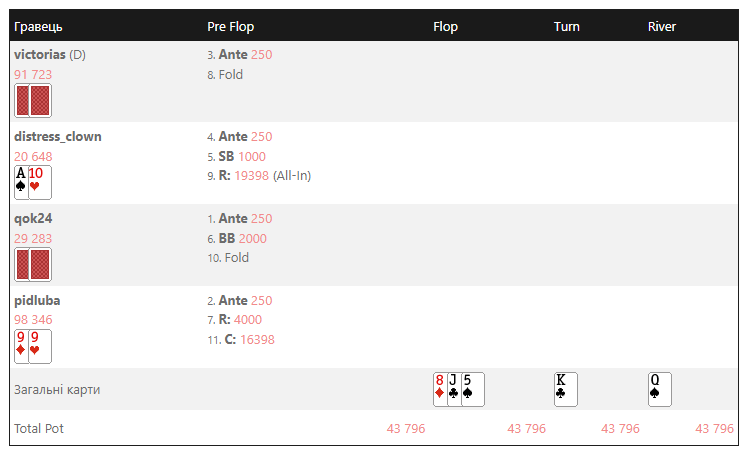Click the 5 of spades flop card
This screenshot has width=748, height=457.
(473, 389)
